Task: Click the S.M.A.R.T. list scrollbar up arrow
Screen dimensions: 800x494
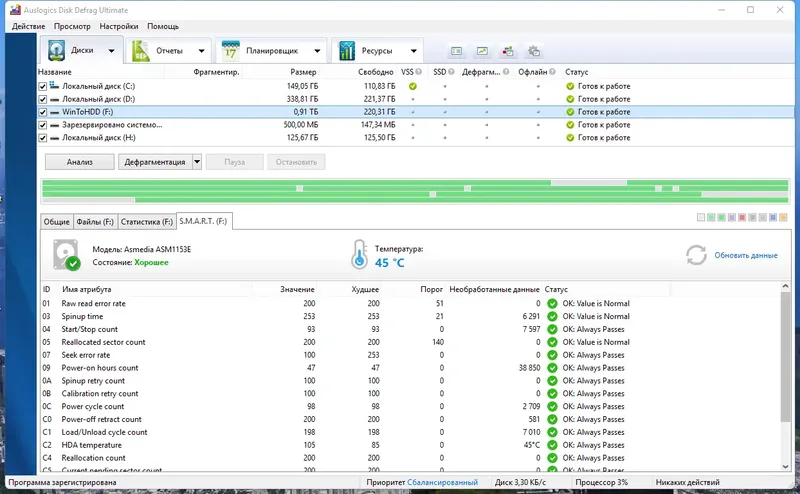Action: click(x=786, y=287)
